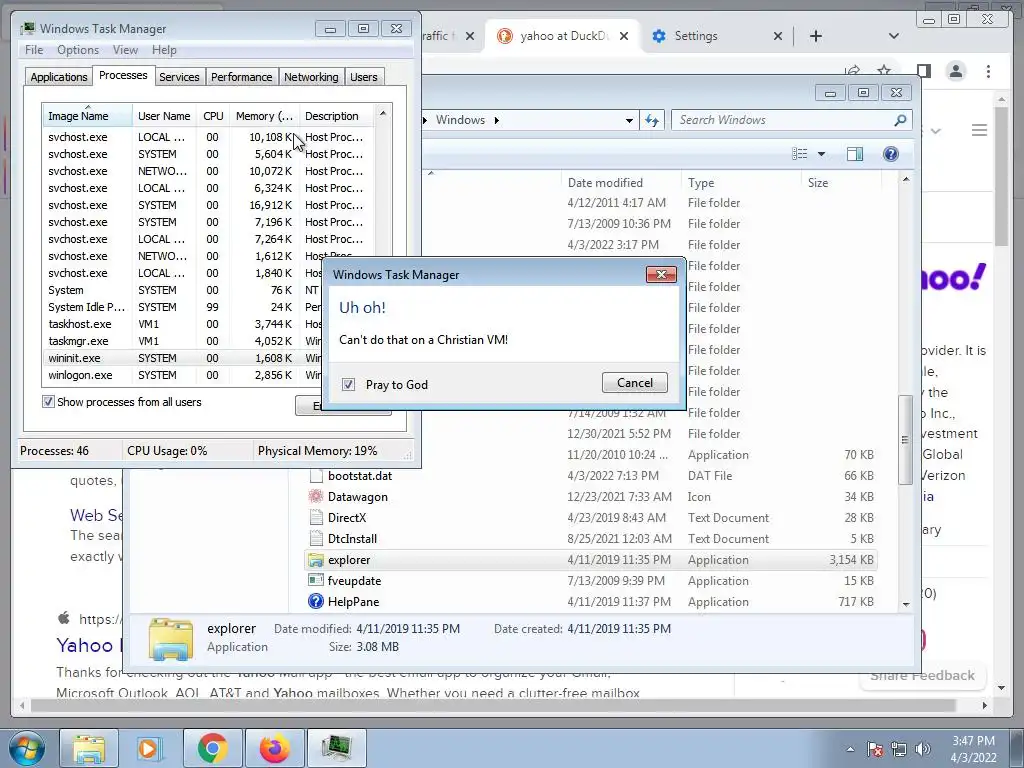Bookmark this page with star icon
The width and height of the screenshot is (1024, 768).
pyautogui.click(x=884, y=71)
